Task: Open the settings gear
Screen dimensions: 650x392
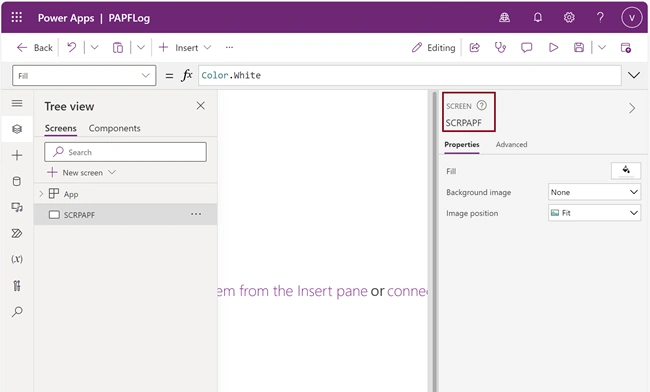Action: pyautogui.click(x=569, y=17)
